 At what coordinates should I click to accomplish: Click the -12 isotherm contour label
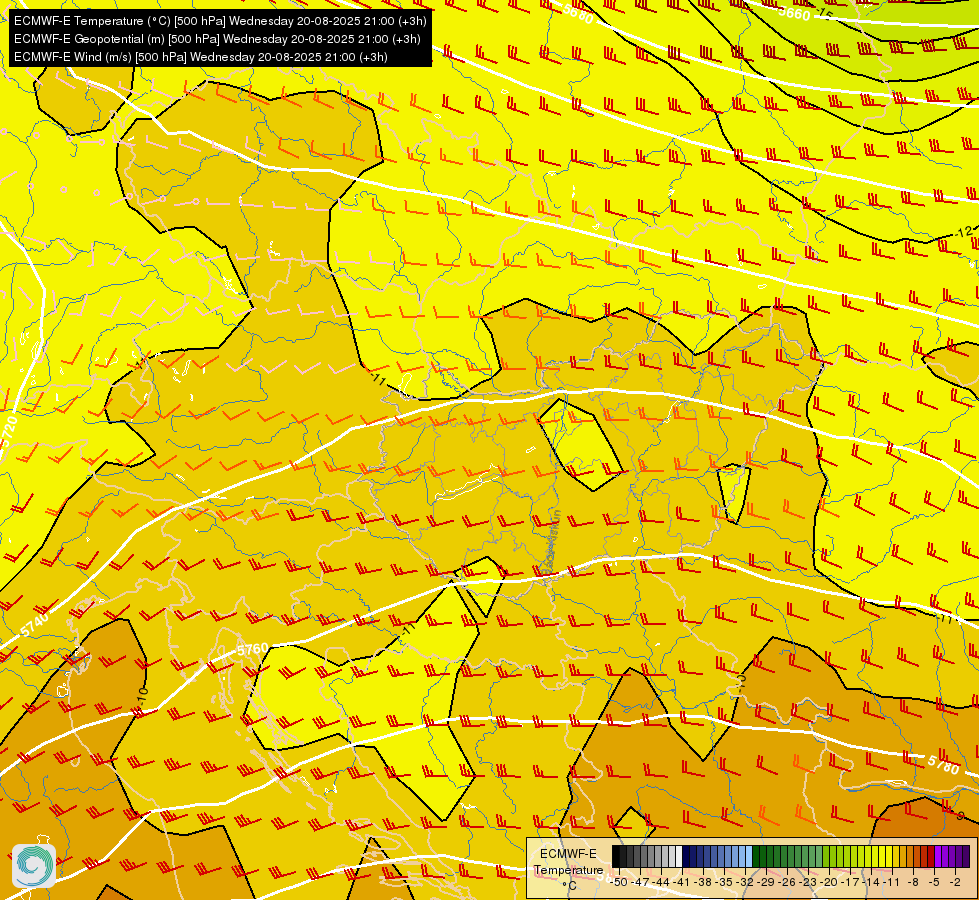pyautogui.click(x=964, y=232)
